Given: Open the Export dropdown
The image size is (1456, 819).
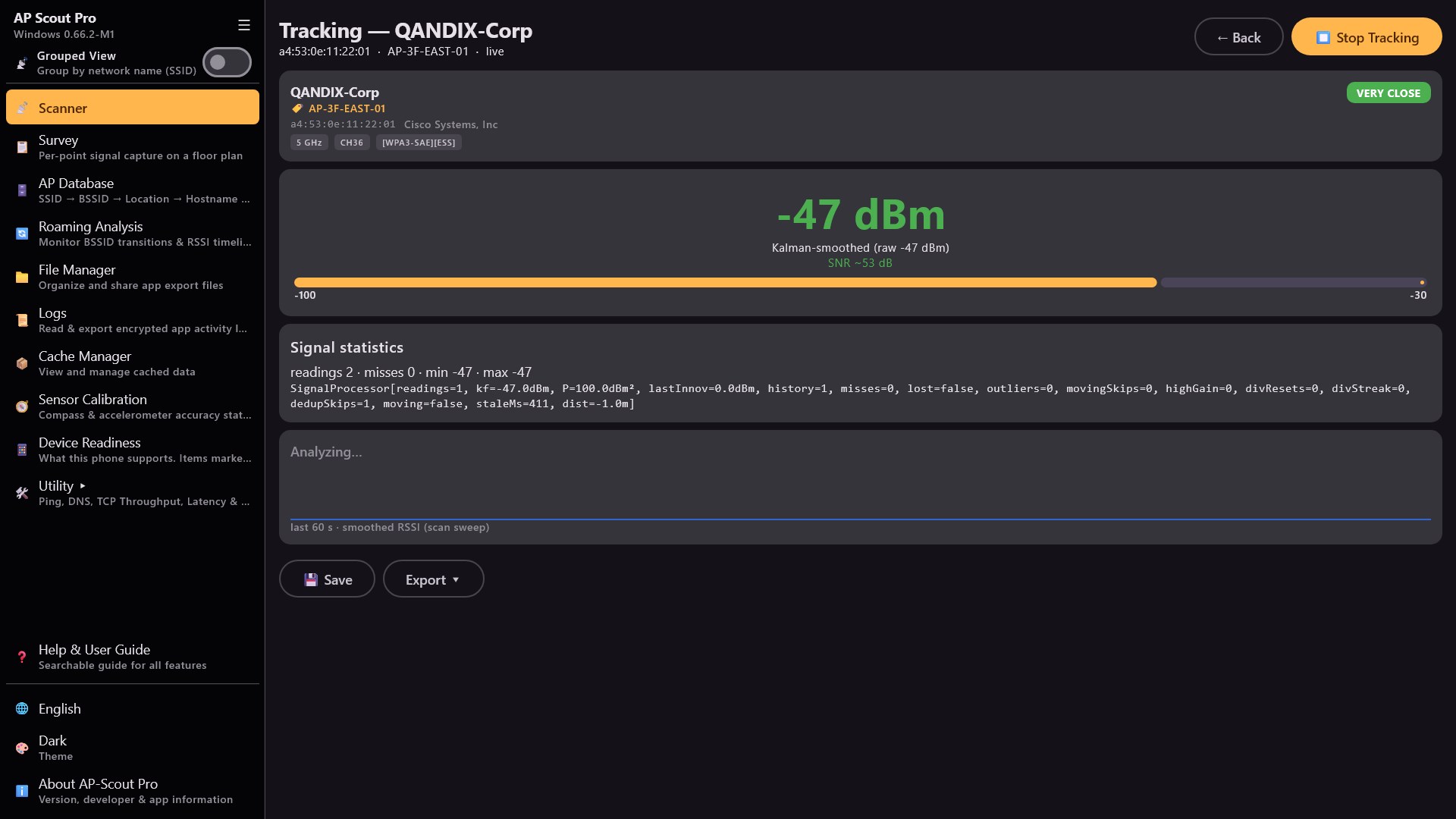Looking at the screenshot, I should [x=433, y=579].
